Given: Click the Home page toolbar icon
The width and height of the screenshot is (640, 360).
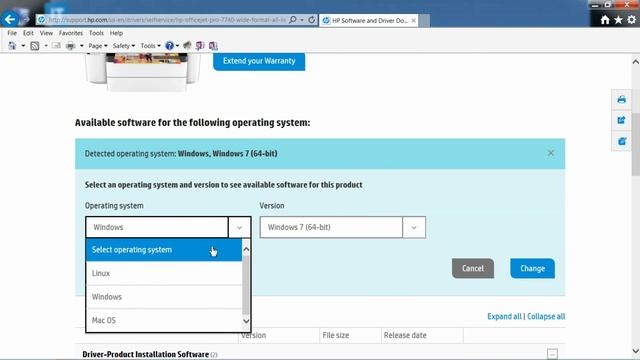Looking at the screenshot, I should pyautogui.click(x=12, y=46).
